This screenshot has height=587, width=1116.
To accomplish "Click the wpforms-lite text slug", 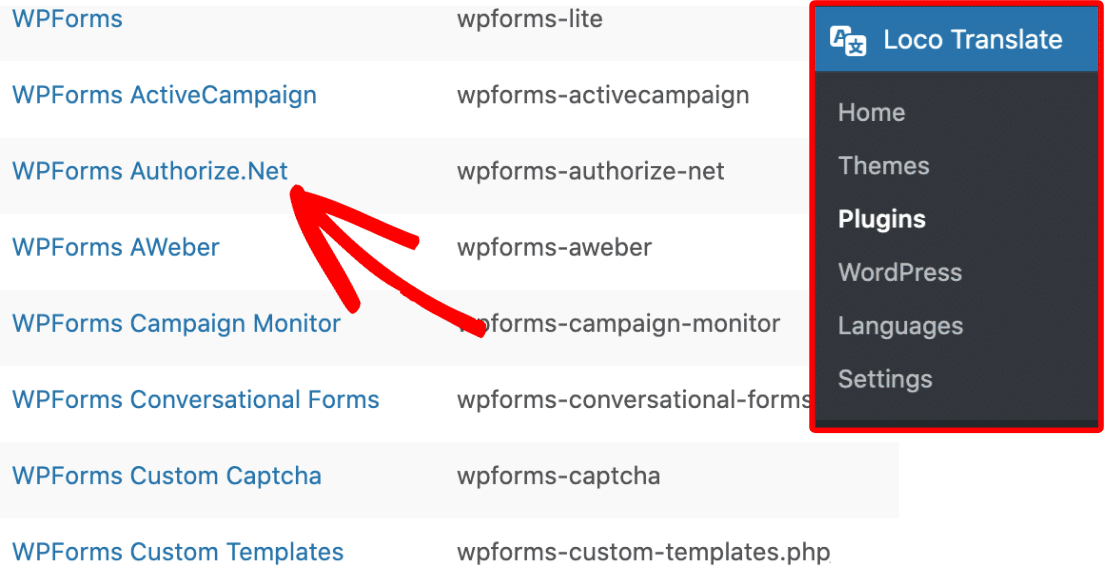I will point(528,18).
